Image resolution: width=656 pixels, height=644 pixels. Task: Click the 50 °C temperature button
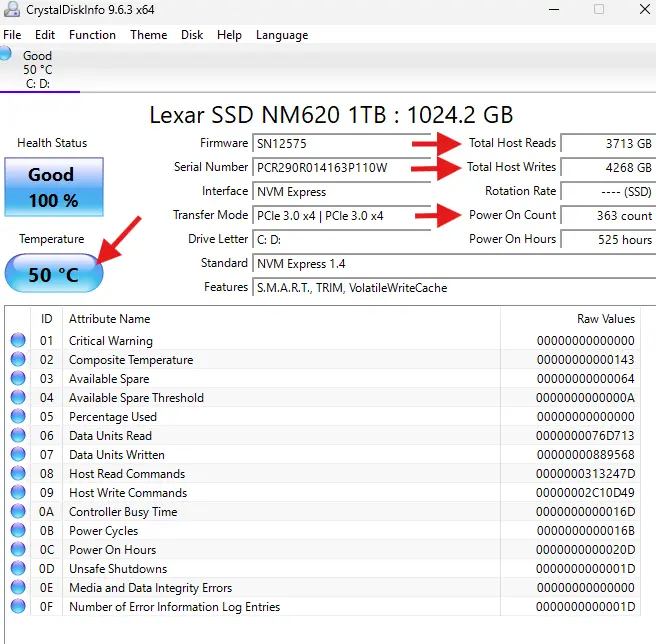point(54,273)
